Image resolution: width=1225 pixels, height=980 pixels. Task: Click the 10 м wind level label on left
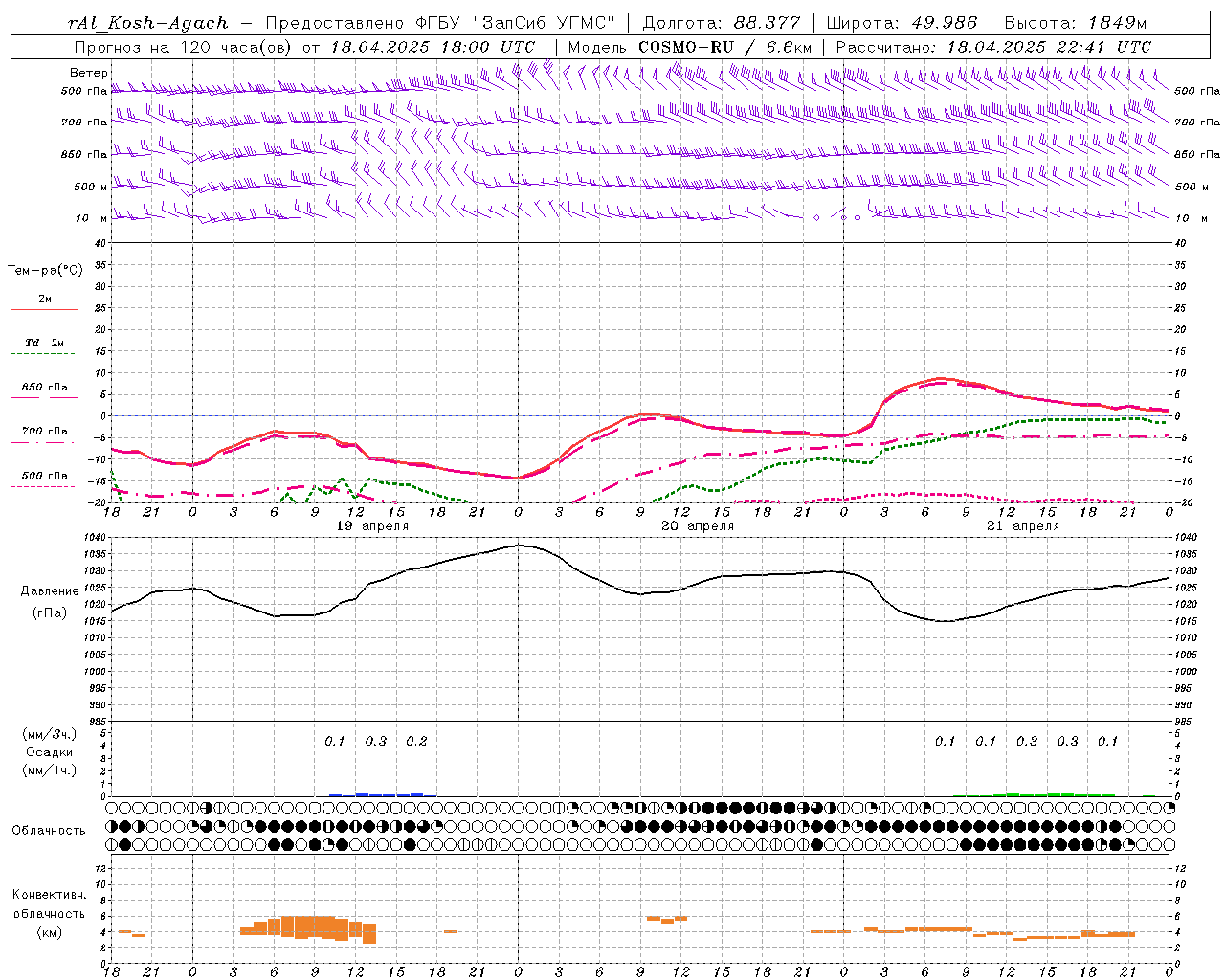[x=91, y=218]
